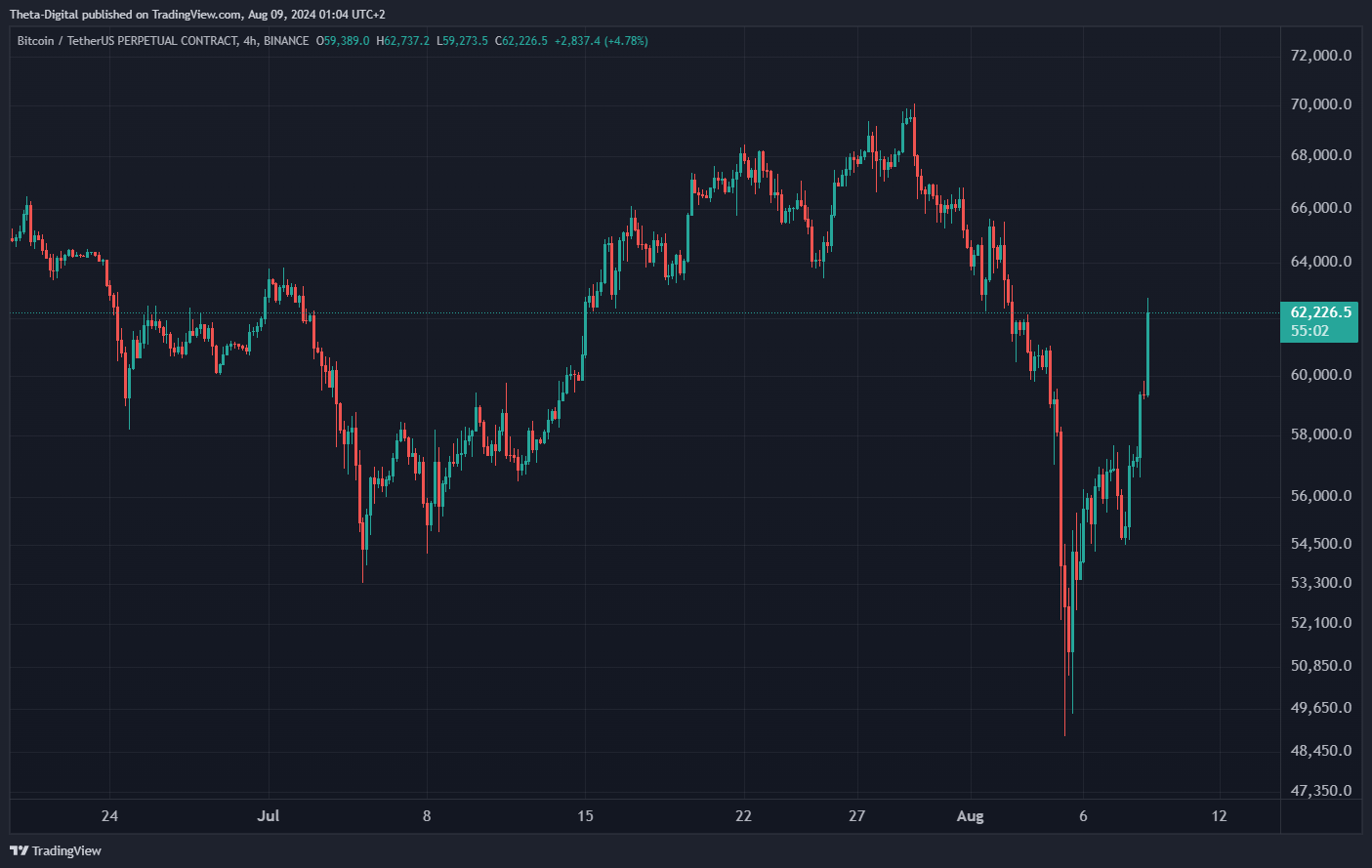Click the 58,000.0 price axis label

pyautogui.click(x=1321, y=434)
